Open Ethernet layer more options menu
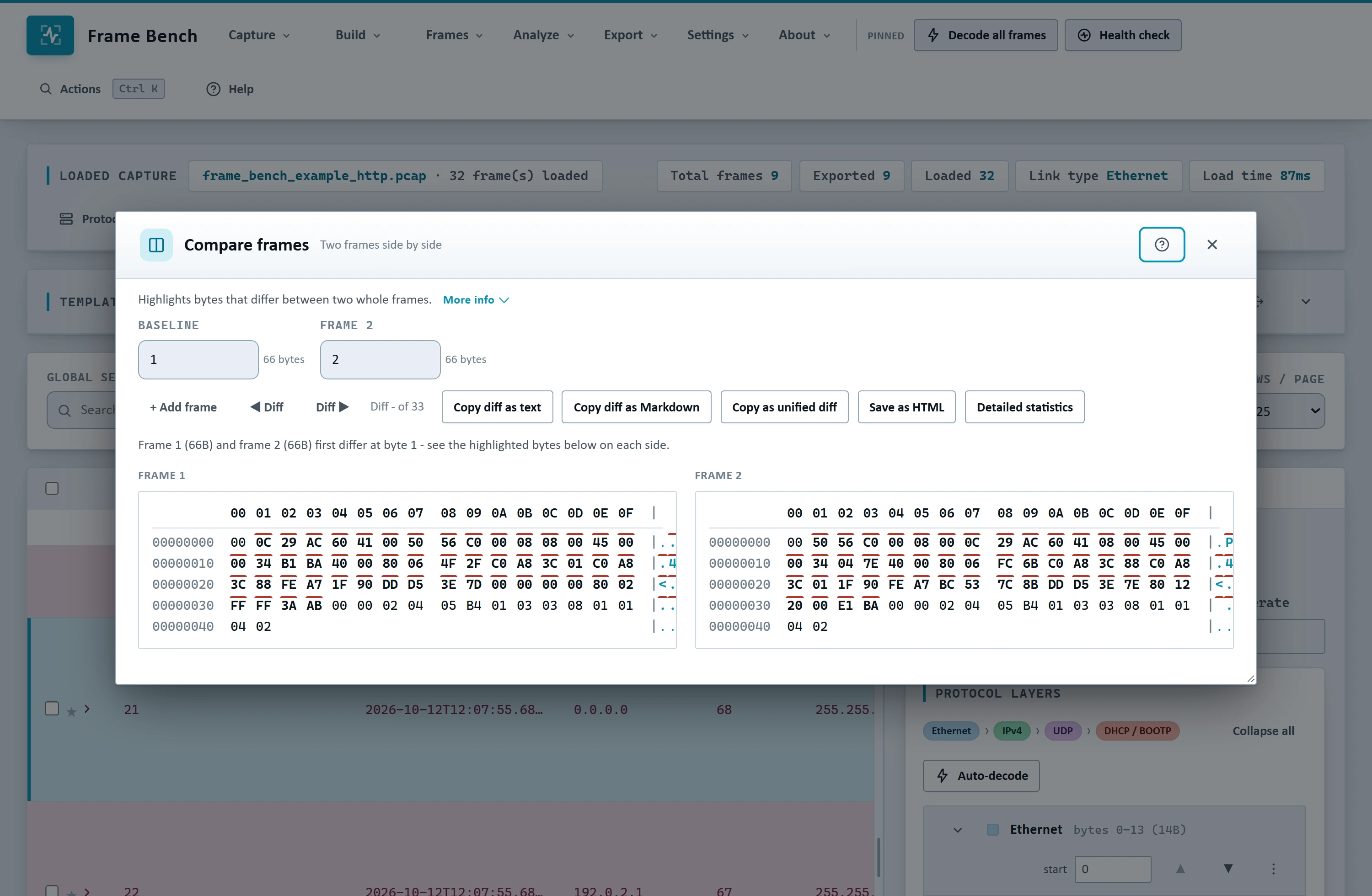Image resolution: width=1372 pixels, height=896 pixels. click(1273, 868)
